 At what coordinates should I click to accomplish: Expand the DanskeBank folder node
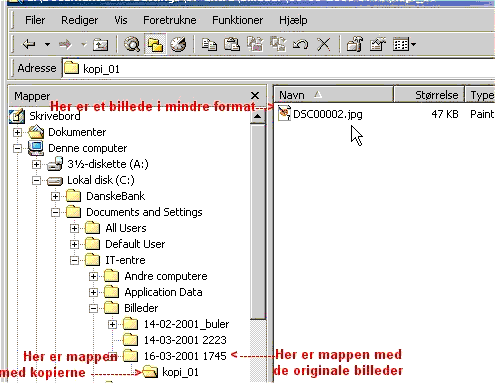point(55,196)
